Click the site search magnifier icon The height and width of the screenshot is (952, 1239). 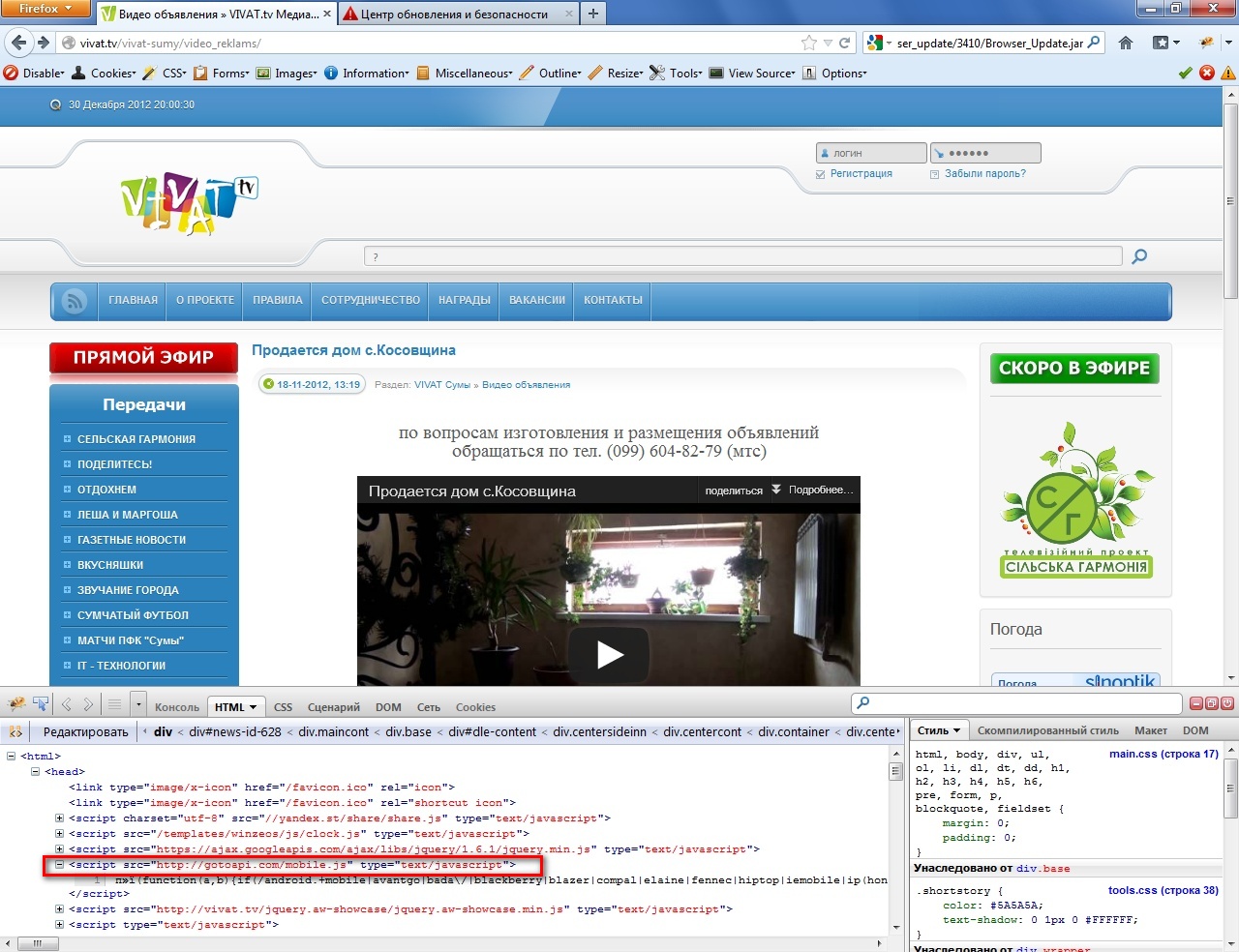1139,256
